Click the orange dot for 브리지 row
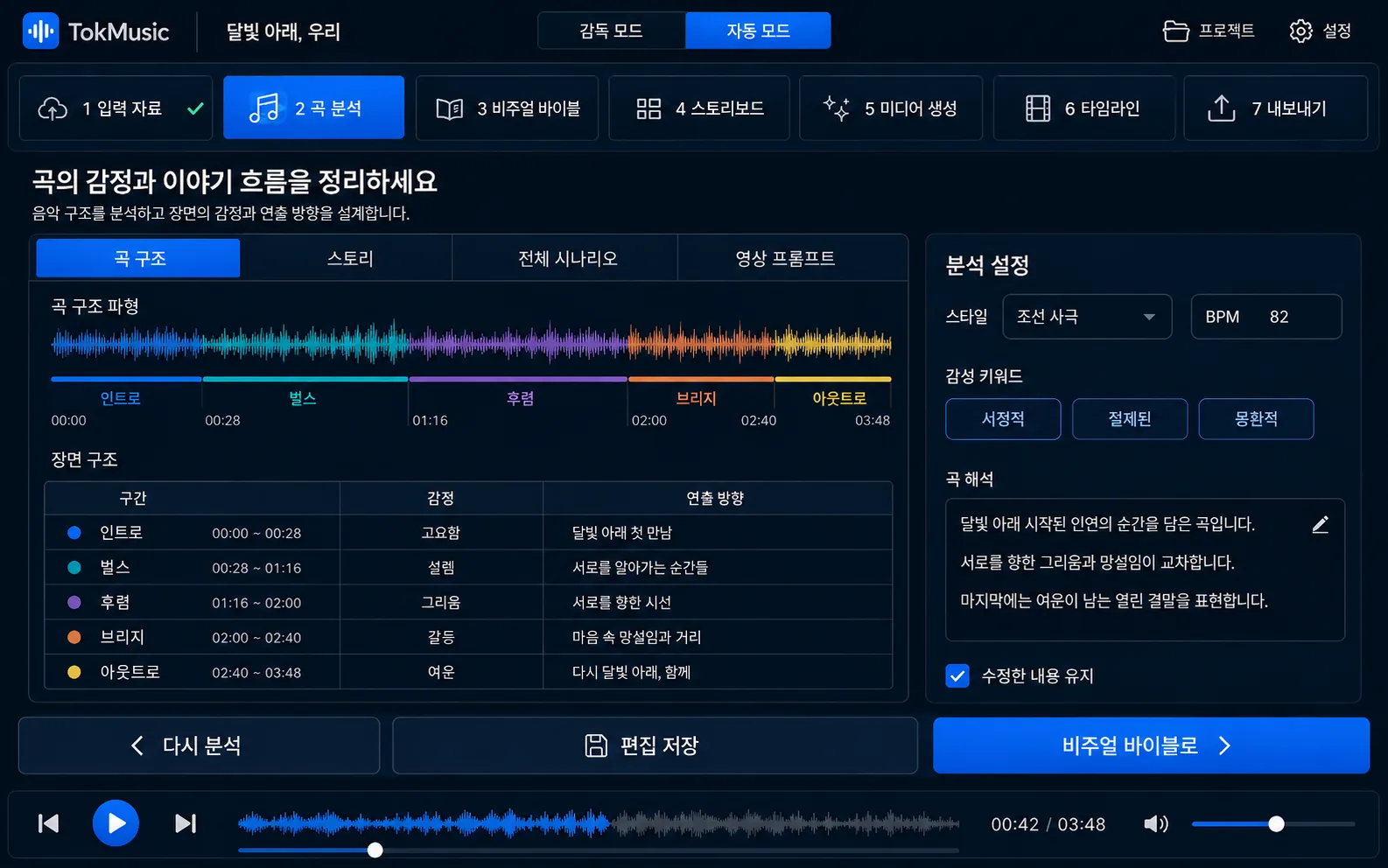 click(74, 637)
